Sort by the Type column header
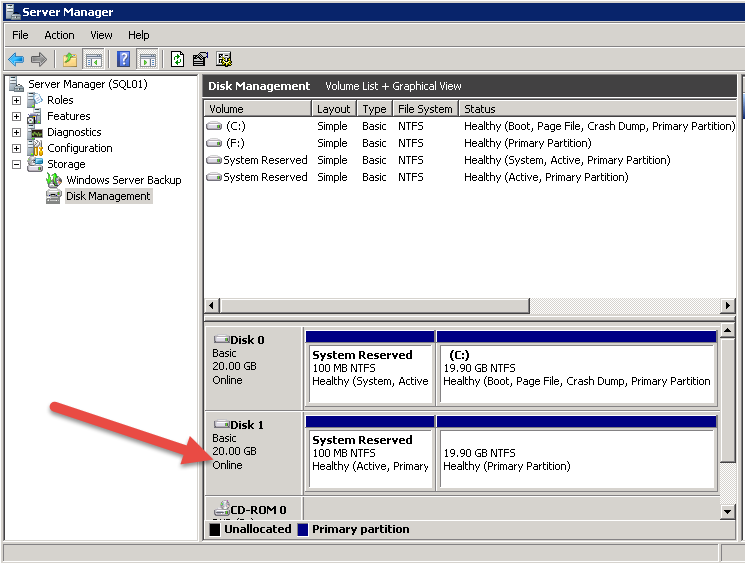 pos(374,109)
